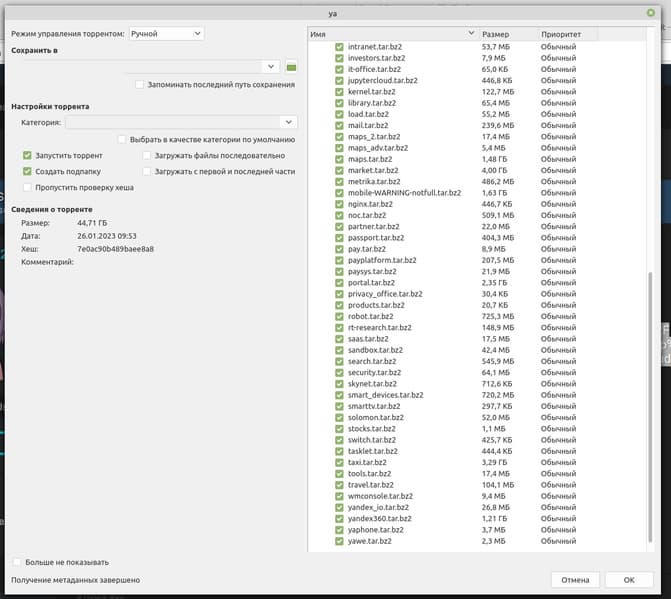This screenshot has width=671, height=599.
Task: Click priority Обычный for partner.tar.bz2
Action: (558, 227)
